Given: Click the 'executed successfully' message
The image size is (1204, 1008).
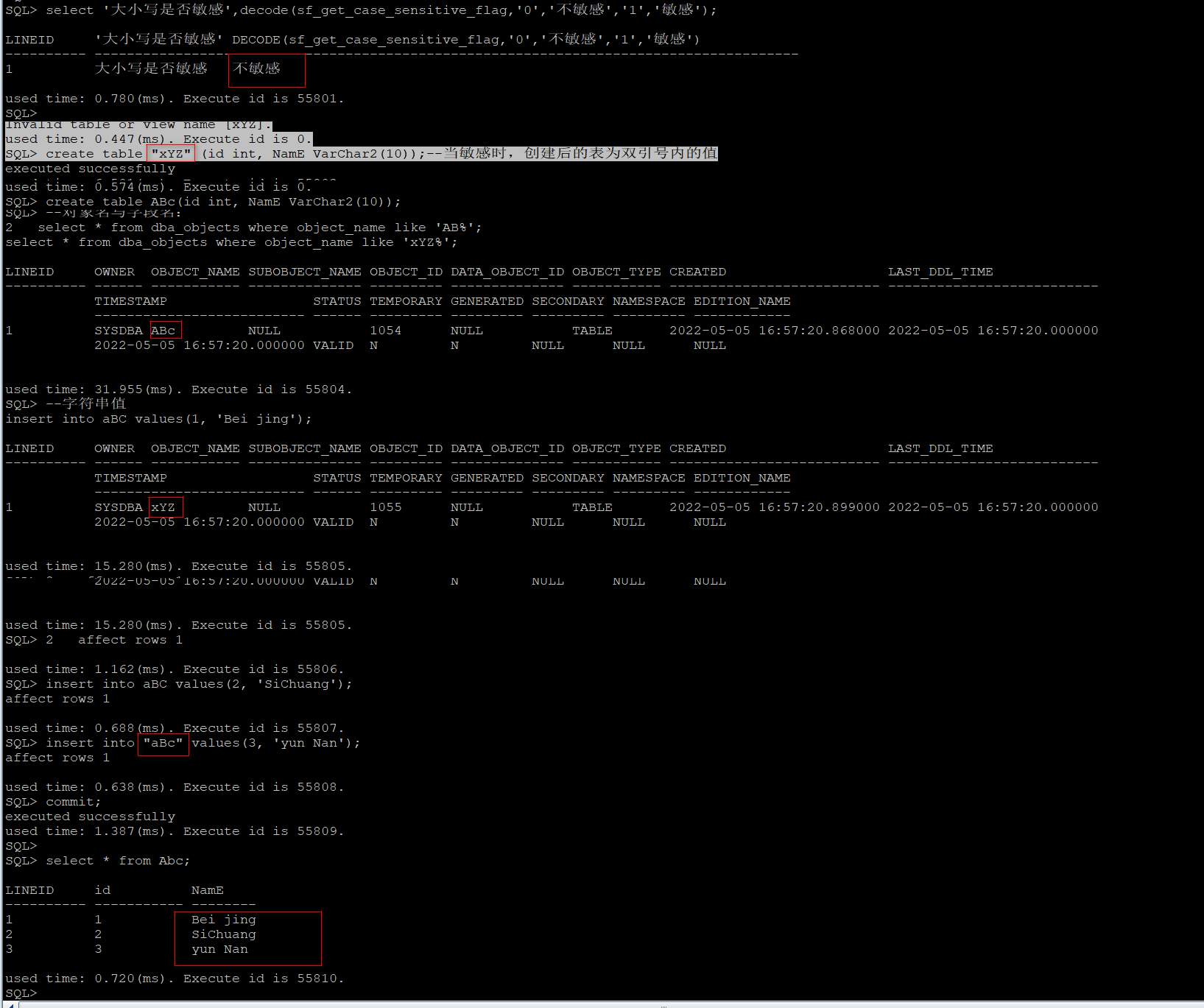Looking at the screenshot, I should coord(90,168).
